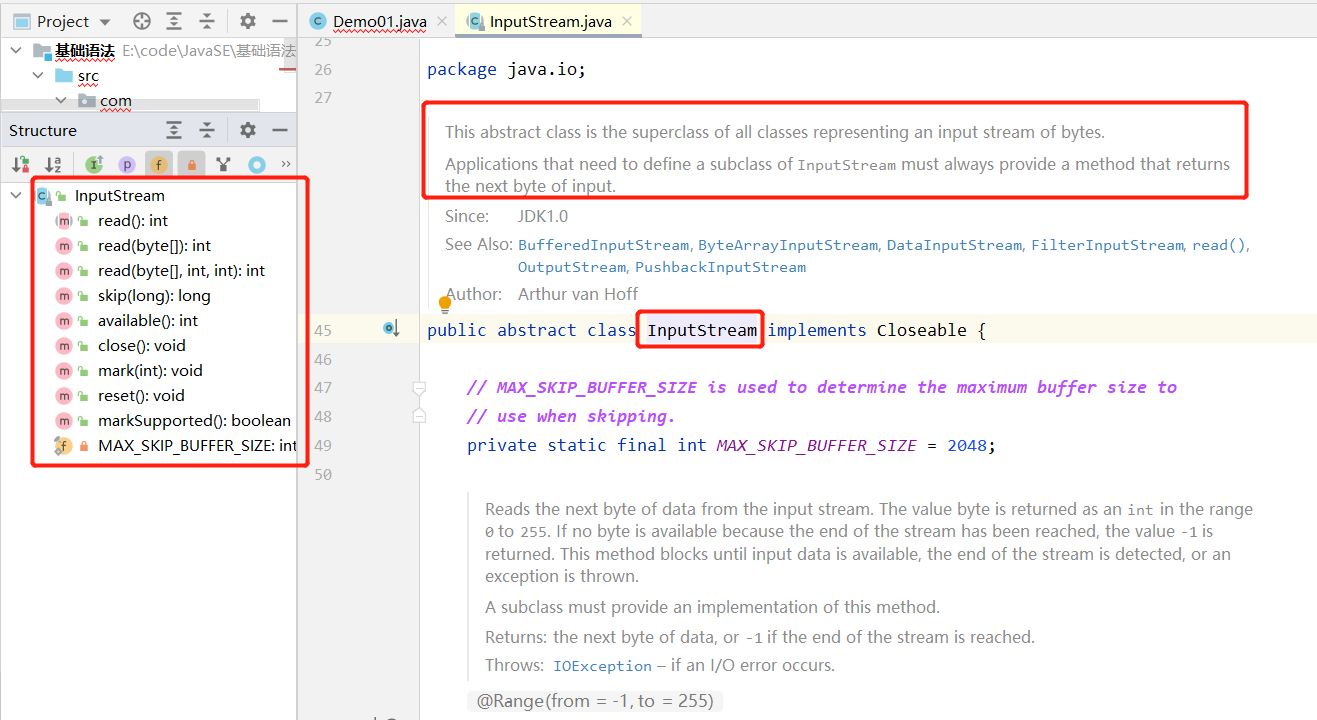Viewport: 1317px width, 720px height.
Task: Open the PushbackInputStream See Also link
Action: pyautogui.click(x=720, y=267)
